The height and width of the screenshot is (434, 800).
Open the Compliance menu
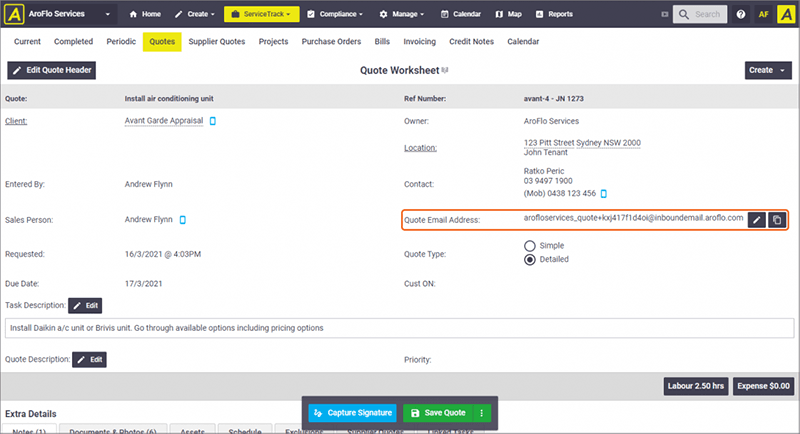335,14
